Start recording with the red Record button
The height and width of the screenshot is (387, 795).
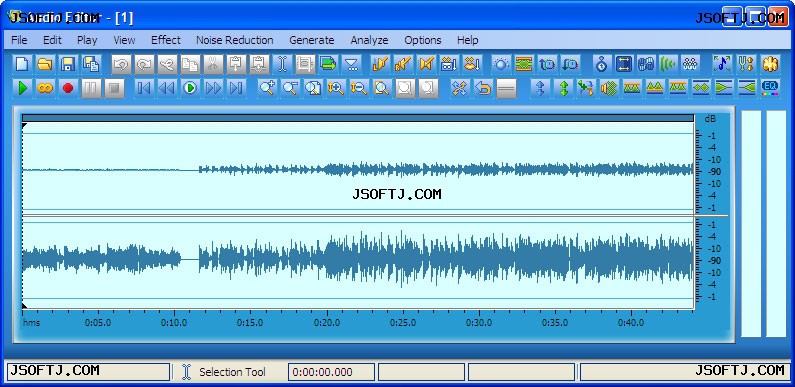(x=68, y=88)
